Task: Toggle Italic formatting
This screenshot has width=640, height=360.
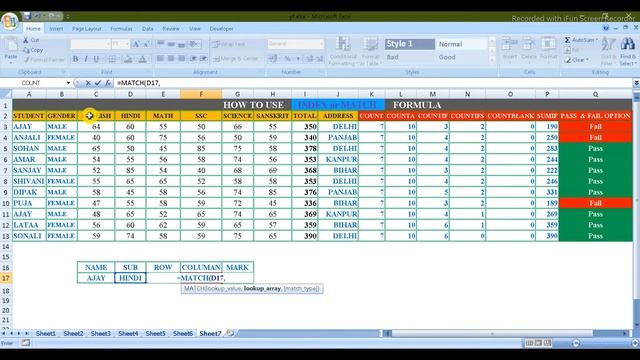Action: [86, 59]
